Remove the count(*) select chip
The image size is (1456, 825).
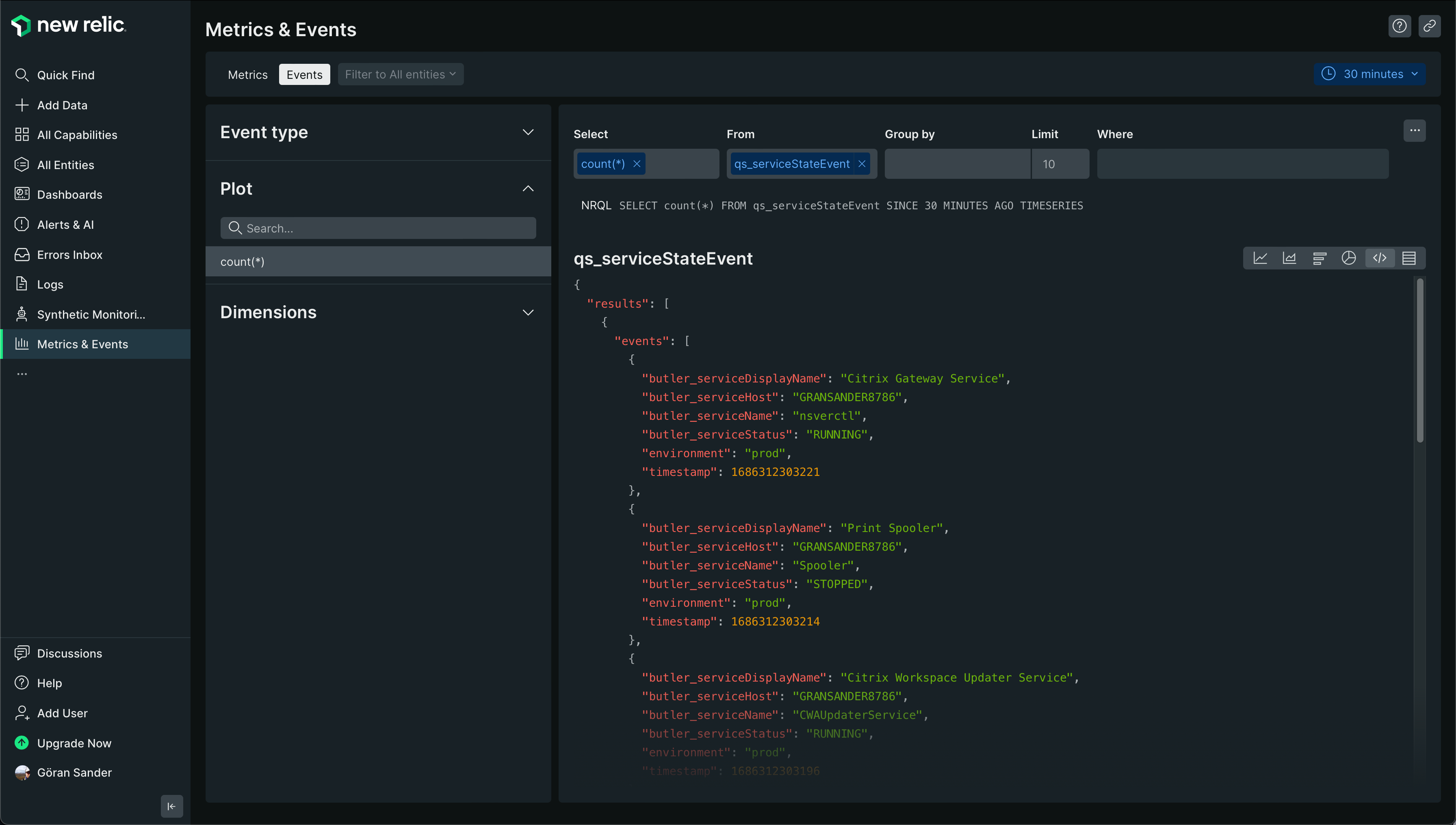pos(637,164)
